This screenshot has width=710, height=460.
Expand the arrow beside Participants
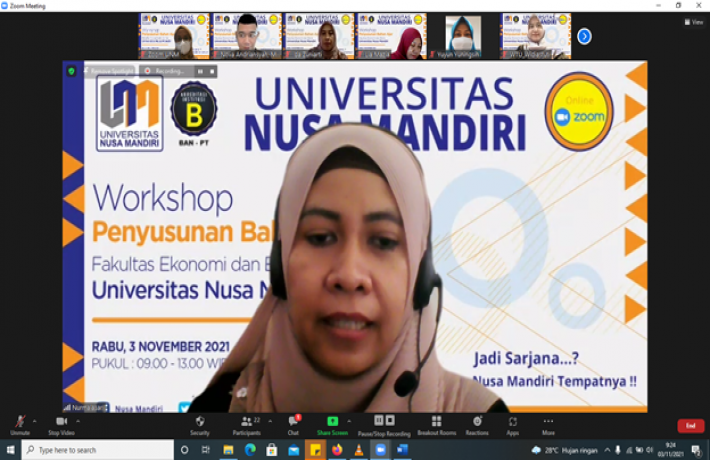click(x=270, y=422)
